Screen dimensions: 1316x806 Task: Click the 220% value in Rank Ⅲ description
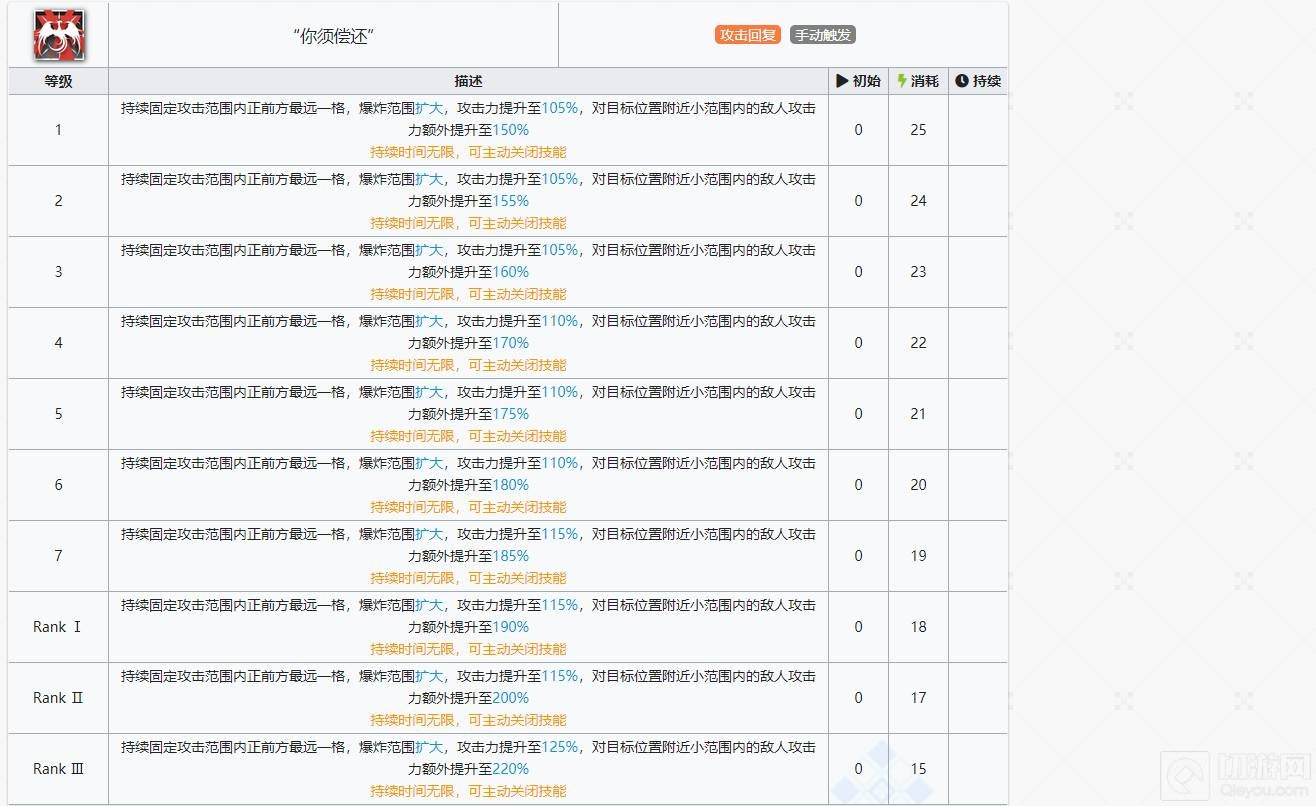pyautogui.click(x=510, y=769)
